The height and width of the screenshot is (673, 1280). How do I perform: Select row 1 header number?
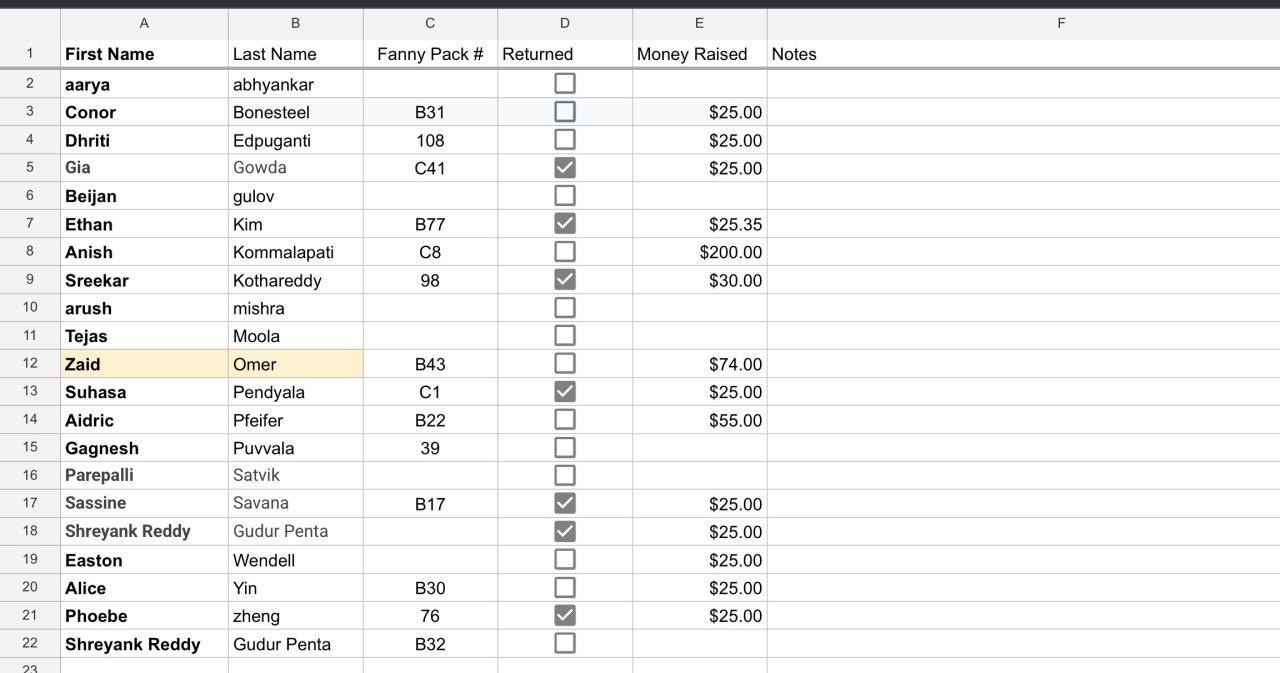(30, 54)
